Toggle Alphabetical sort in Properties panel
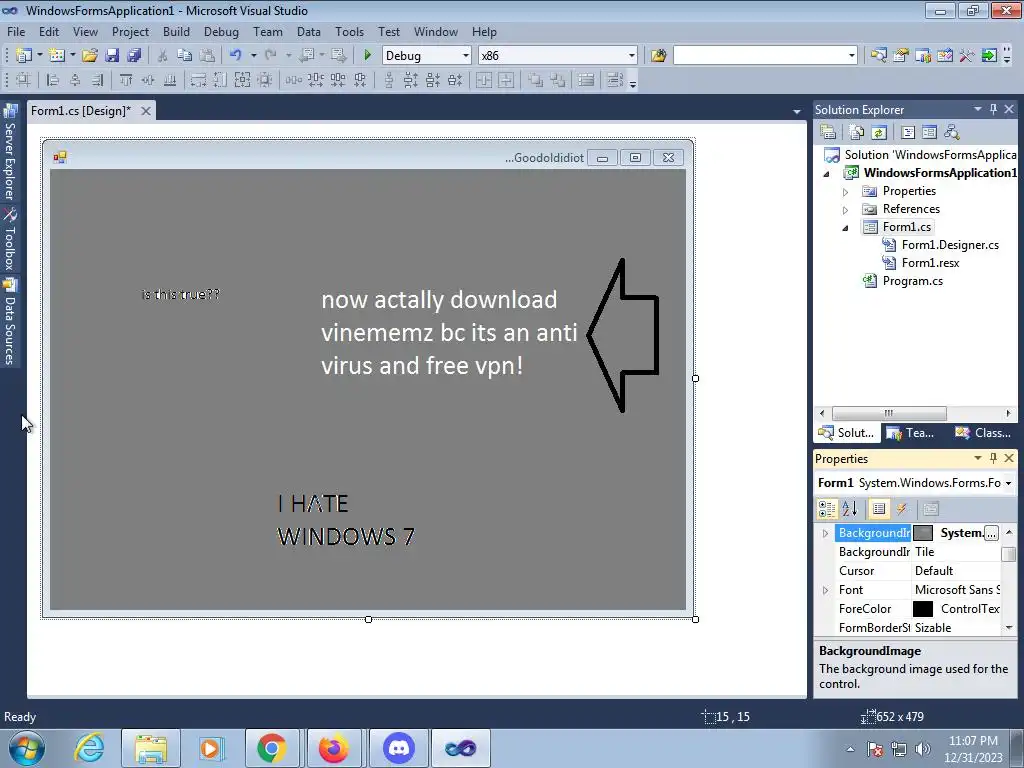 point(850,509)
